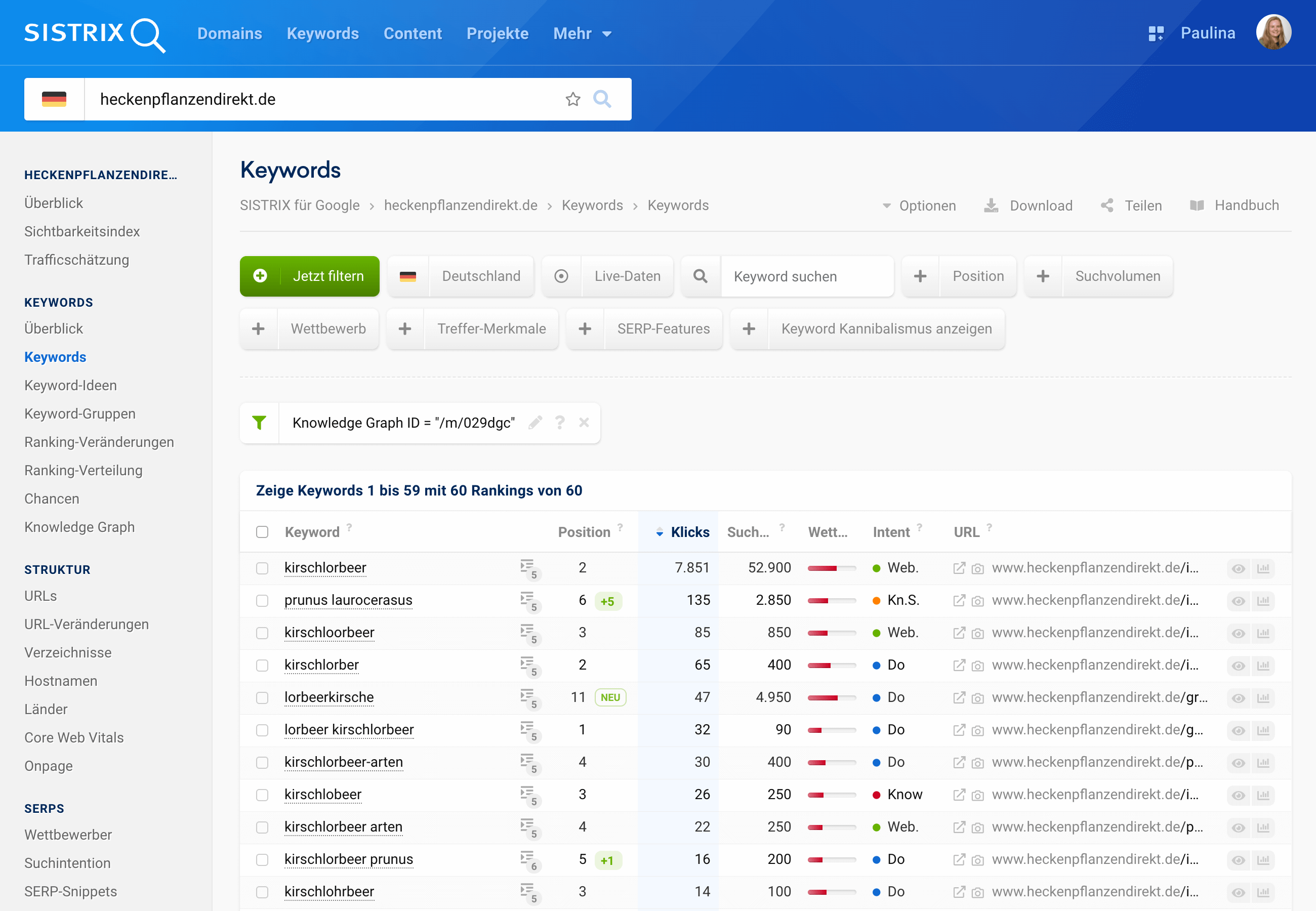Edit the Knowledge Graph ID filter with the pencil icon
Image resolution: width=1316 pixels, height=911 pixels.
pyautogui.click(x=534, y=423)
